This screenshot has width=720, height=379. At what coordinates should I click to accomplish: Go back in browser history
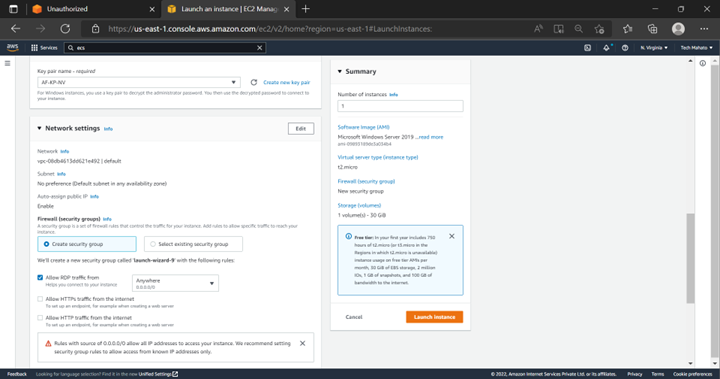(16, 29)
